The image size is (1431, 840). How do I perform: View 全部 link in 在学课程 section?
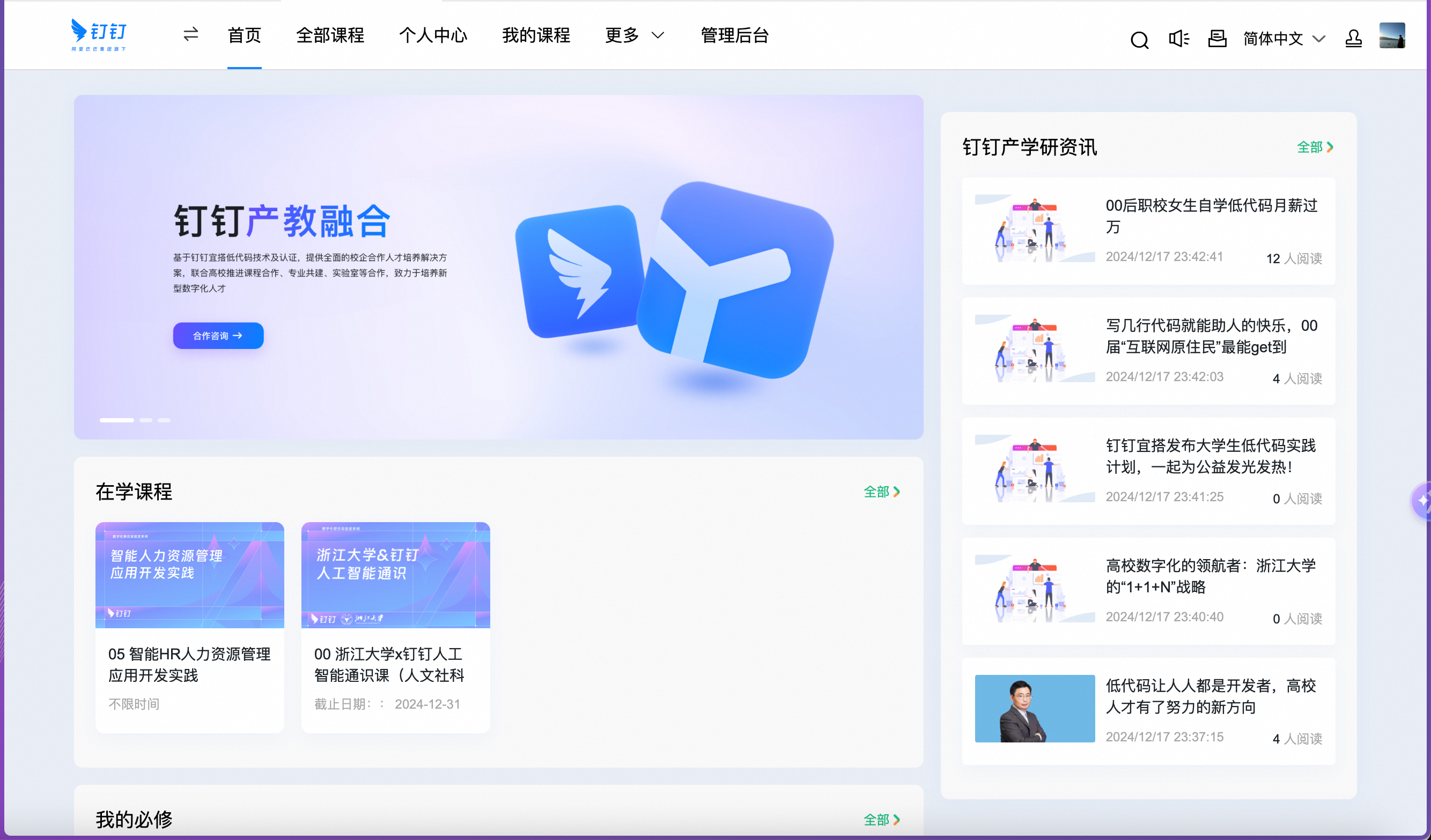881,492
